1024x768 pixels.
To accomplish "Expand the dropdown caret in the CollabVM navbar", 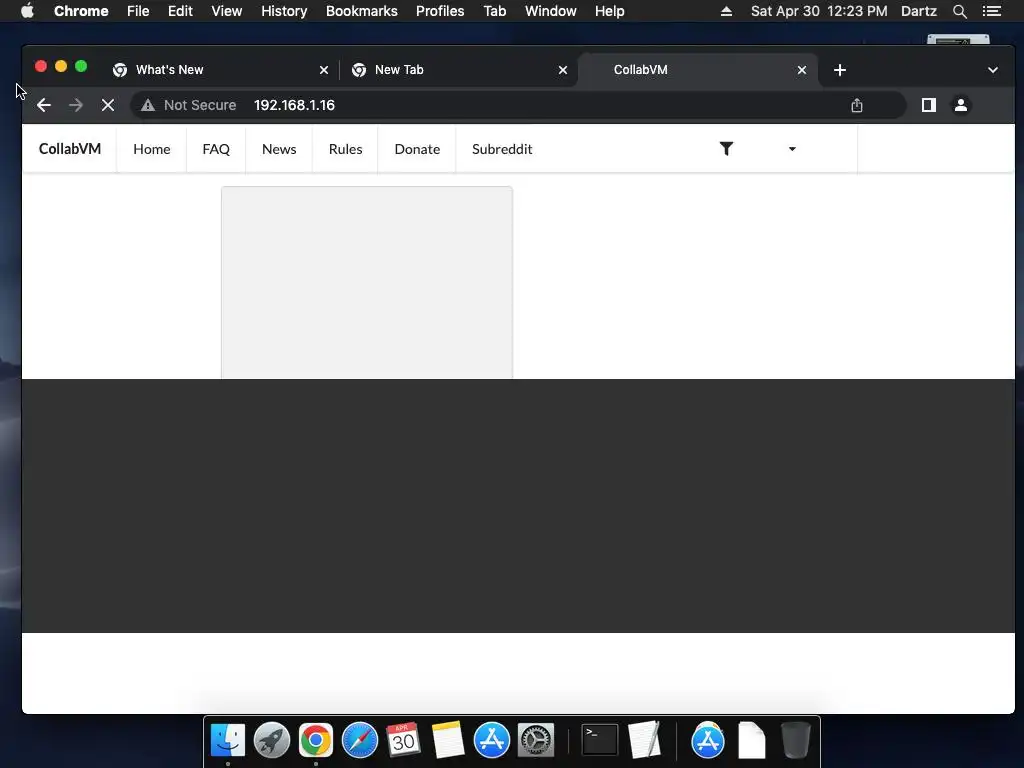I will (x=792, y=149).
